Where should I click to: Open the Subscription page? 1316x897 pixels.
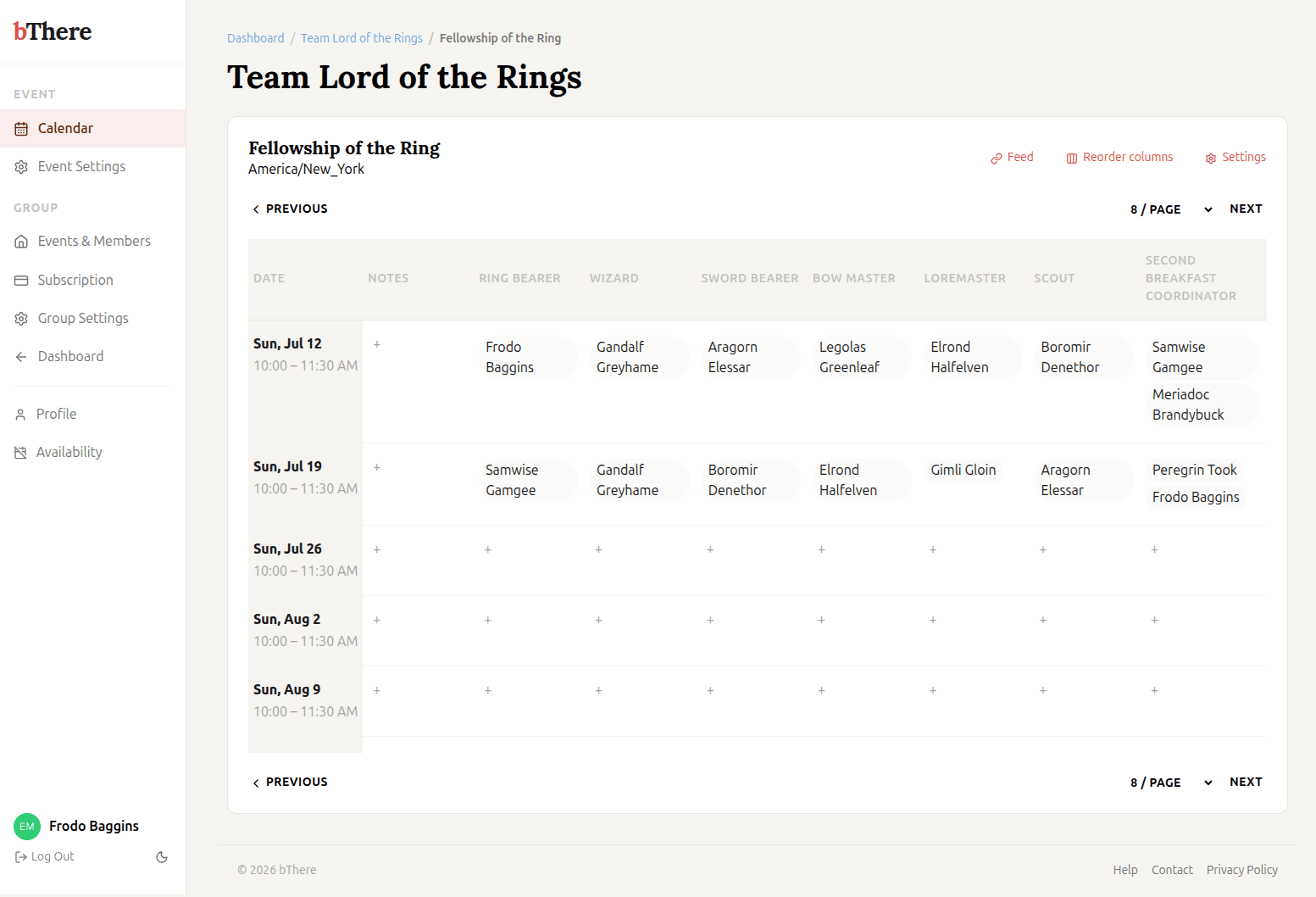point(92,280)
